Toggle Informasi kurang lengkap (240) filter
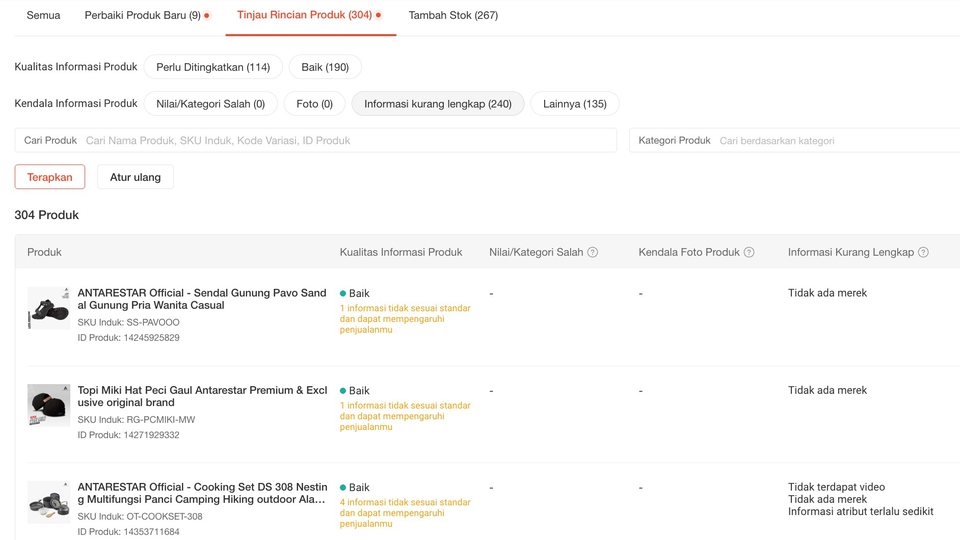This screenshot has width=960, height=540. point(438,103)
